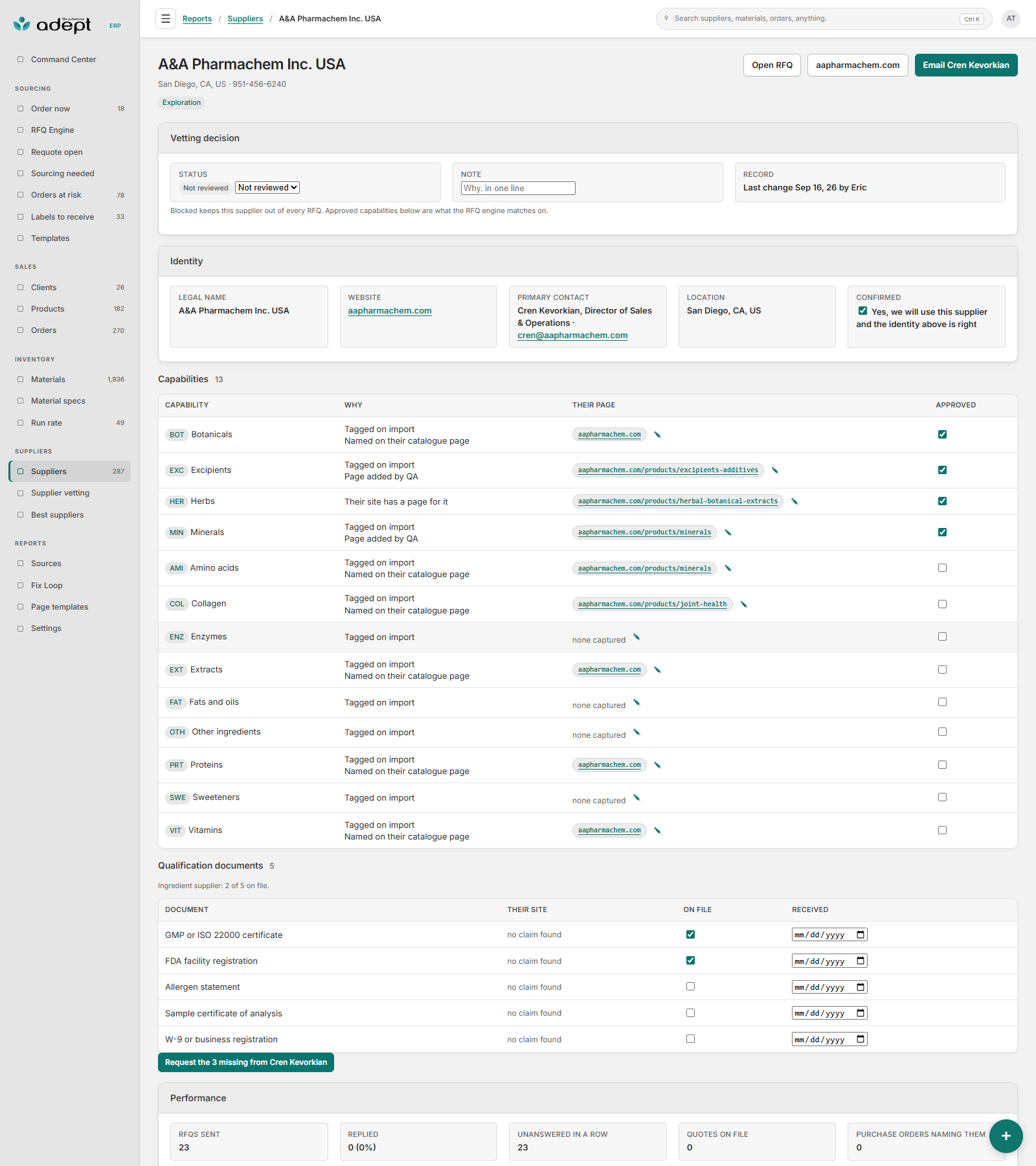Go to RFQ Engine in sidebar
This screenshot has height=1166, width=1036.
70,130
